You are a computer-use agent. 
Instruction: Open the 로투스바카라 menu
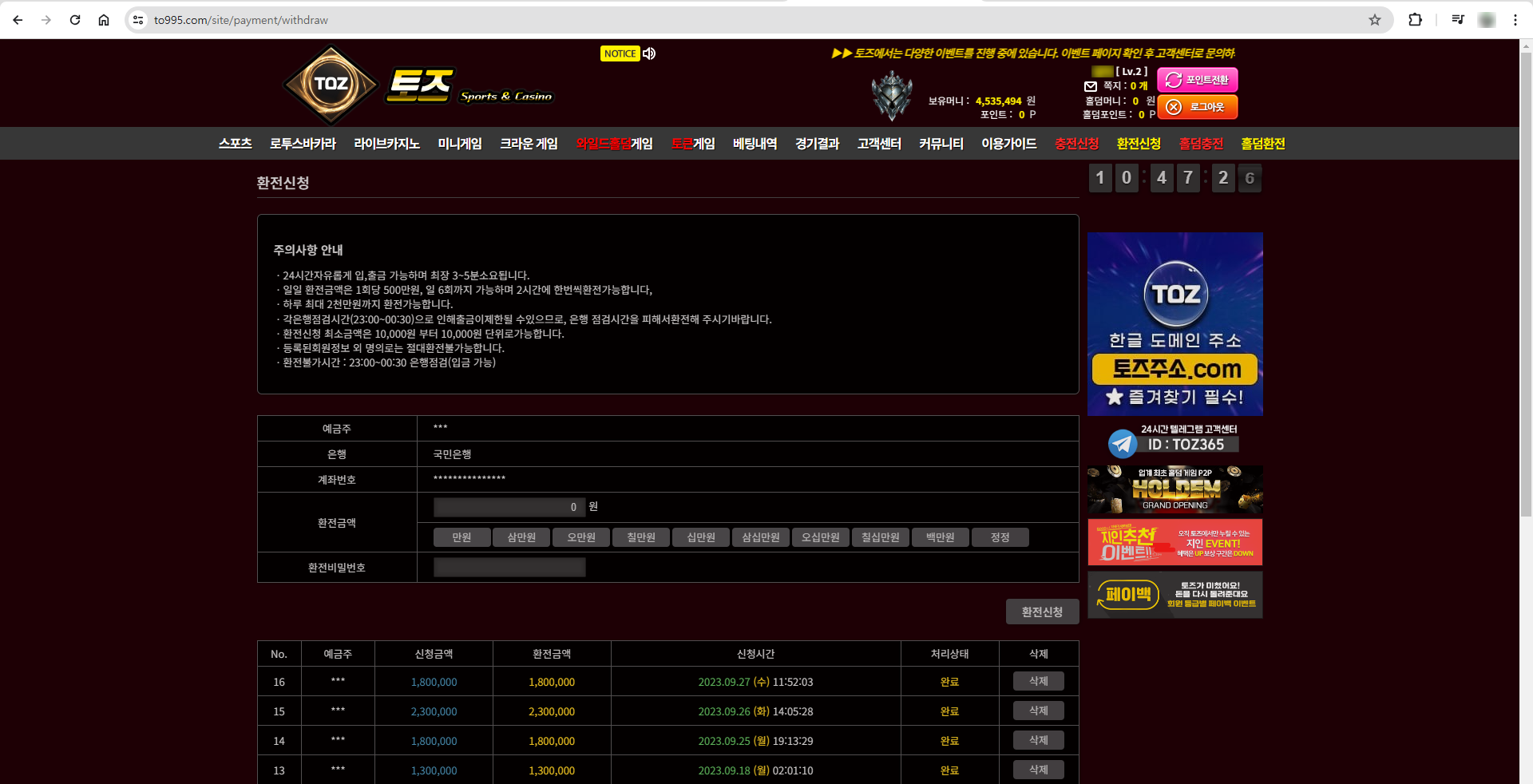point(303,144)
